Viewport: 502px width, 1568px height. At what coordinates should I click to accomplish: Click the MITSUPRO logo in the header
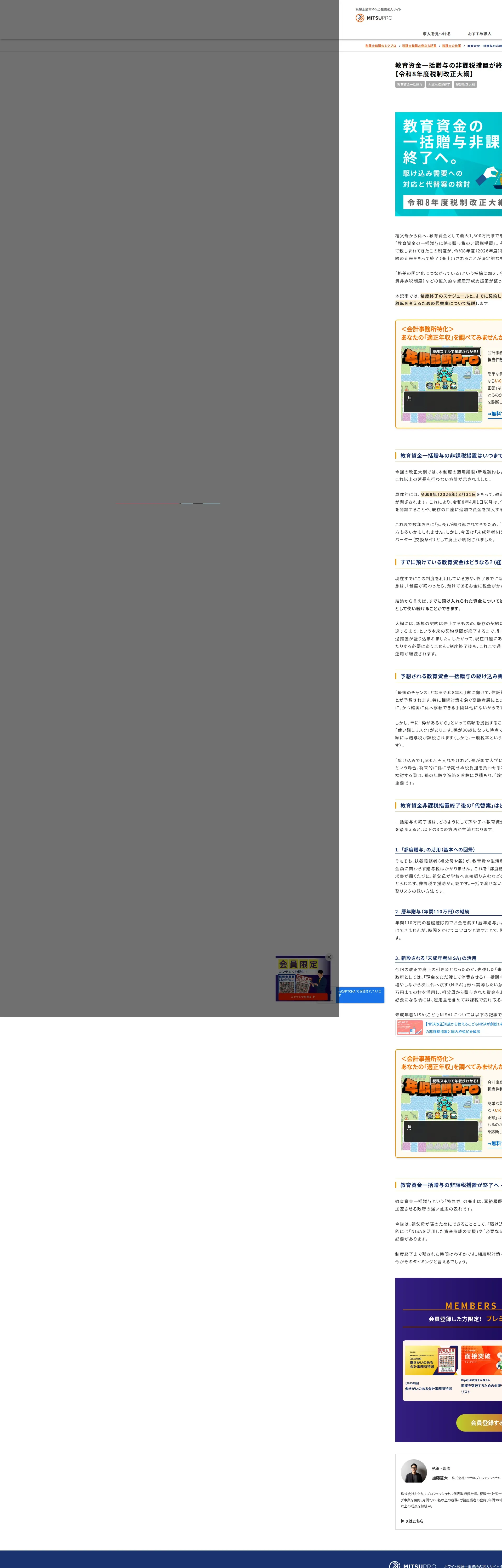(x=374, y=18)
